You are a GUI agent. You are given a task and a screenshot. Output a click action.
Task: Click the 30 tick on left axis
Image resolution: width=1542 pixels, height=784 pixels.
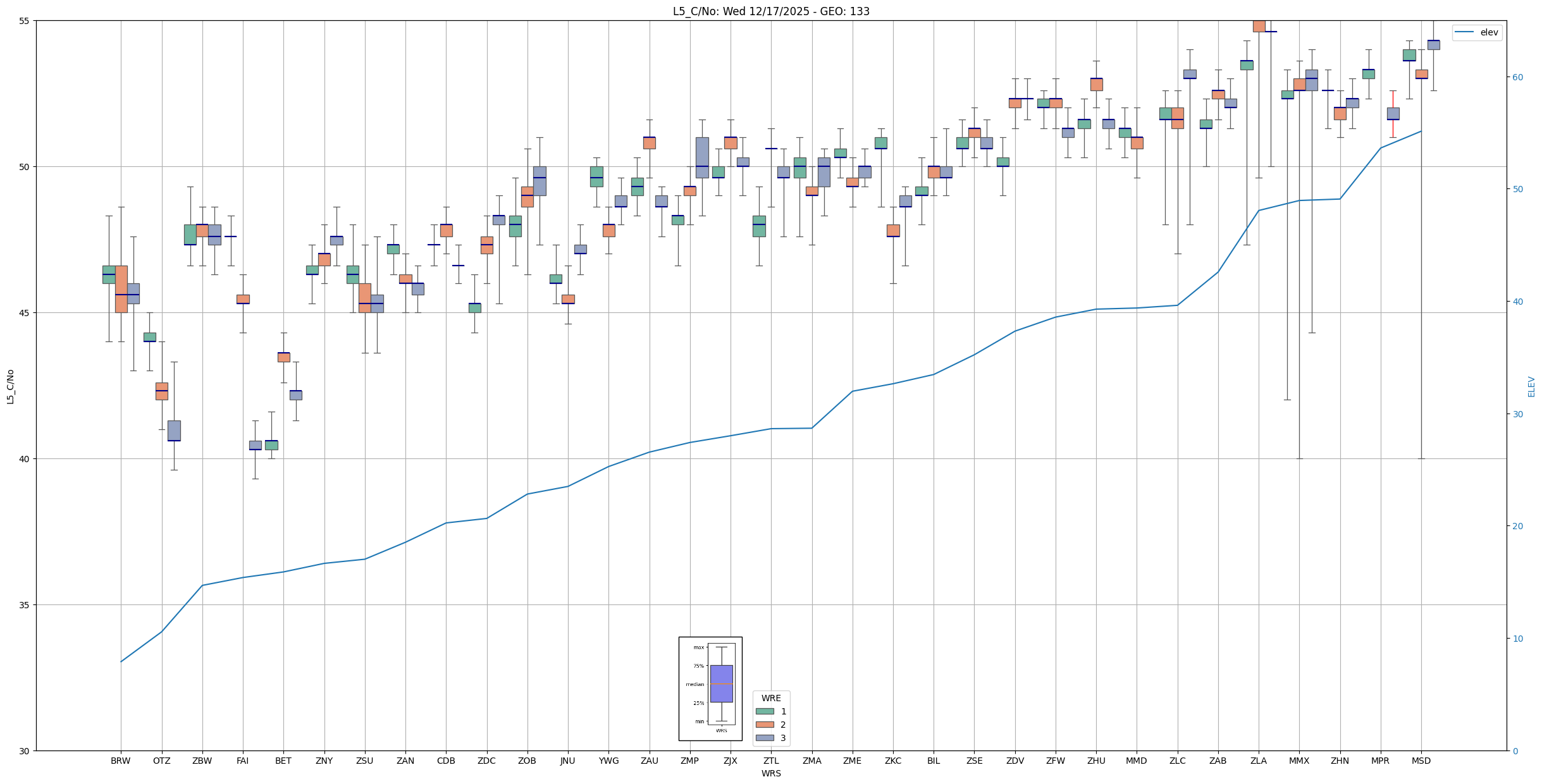pyautogui.click(x=25, y=751)
